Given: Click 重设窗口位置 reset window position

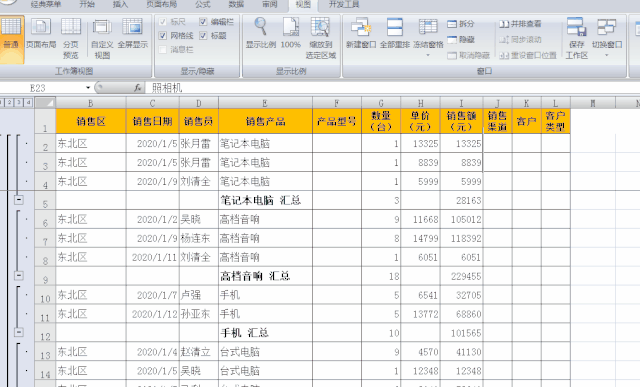Looking at the screenshot, I should click(528, 55).
